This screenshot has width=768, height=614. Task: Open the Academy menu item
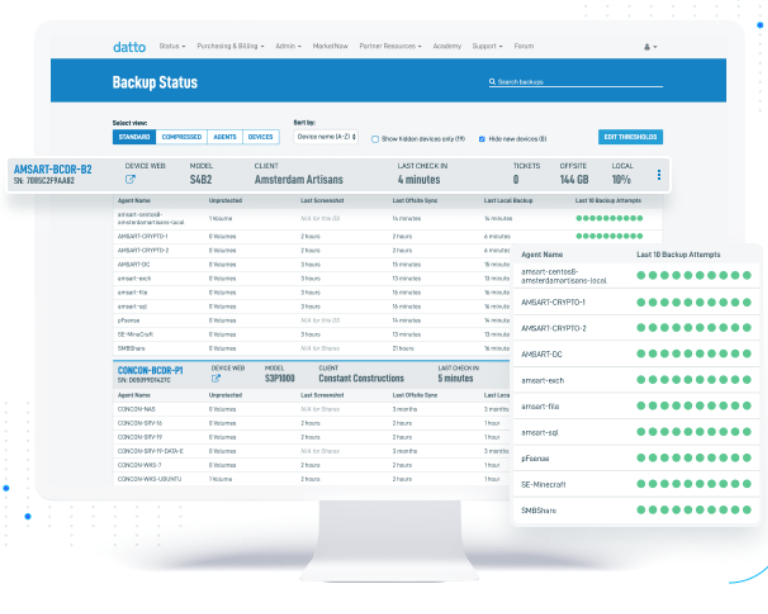click(447, 46)
